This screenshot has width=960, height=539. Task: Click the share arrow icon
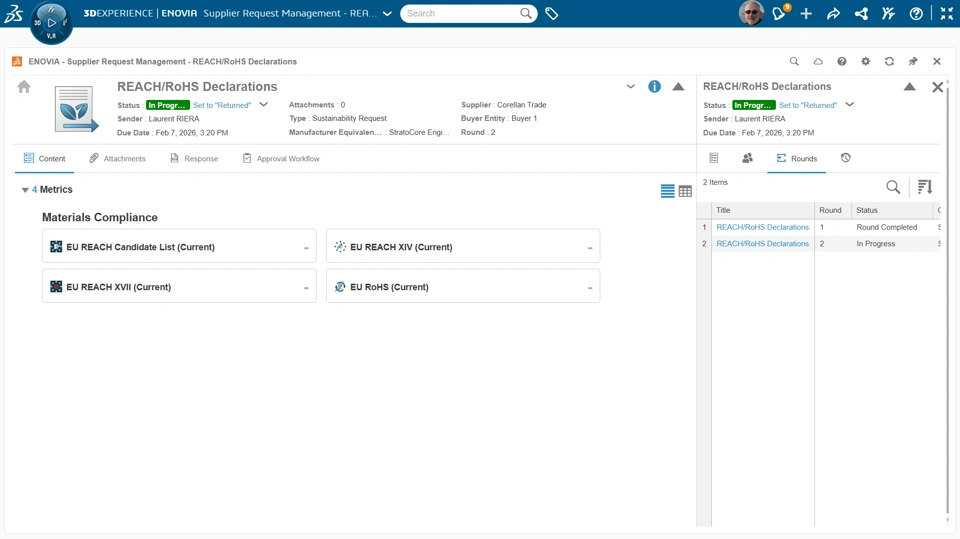[833, 13]
